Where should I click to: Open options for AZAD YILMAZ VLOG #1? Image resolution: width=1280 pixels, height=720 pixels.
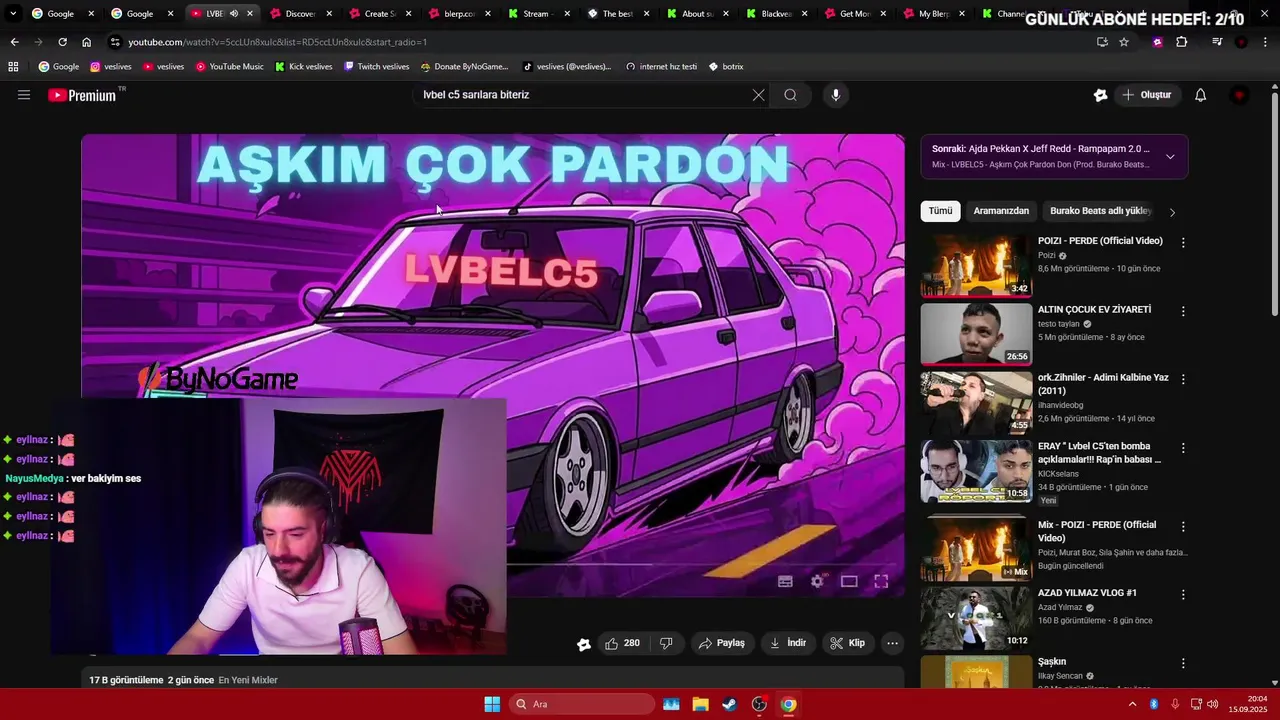[x=1183, y=594]
